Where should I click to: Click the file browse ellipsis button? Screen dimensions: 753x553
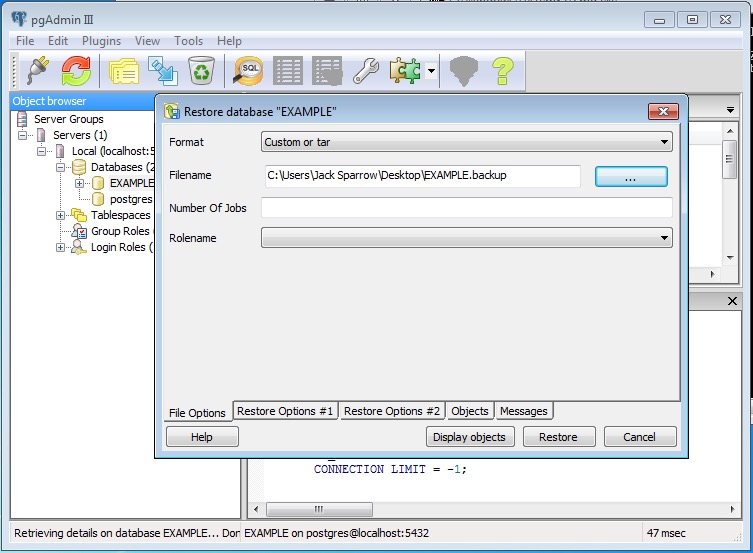pyautogui.click(x=631, y=176)
